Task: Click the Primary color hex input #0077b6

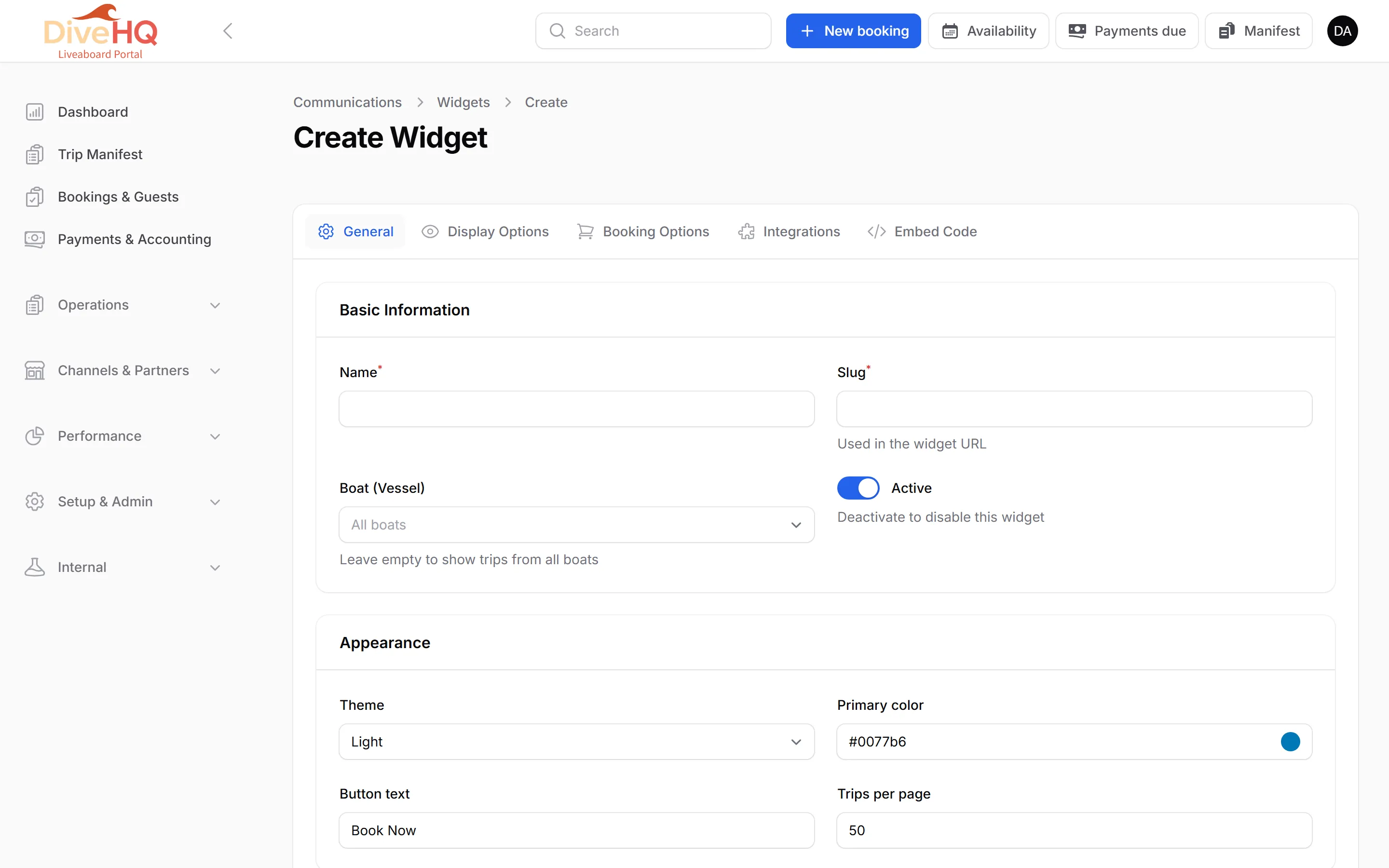Action: click(1074, 742)
